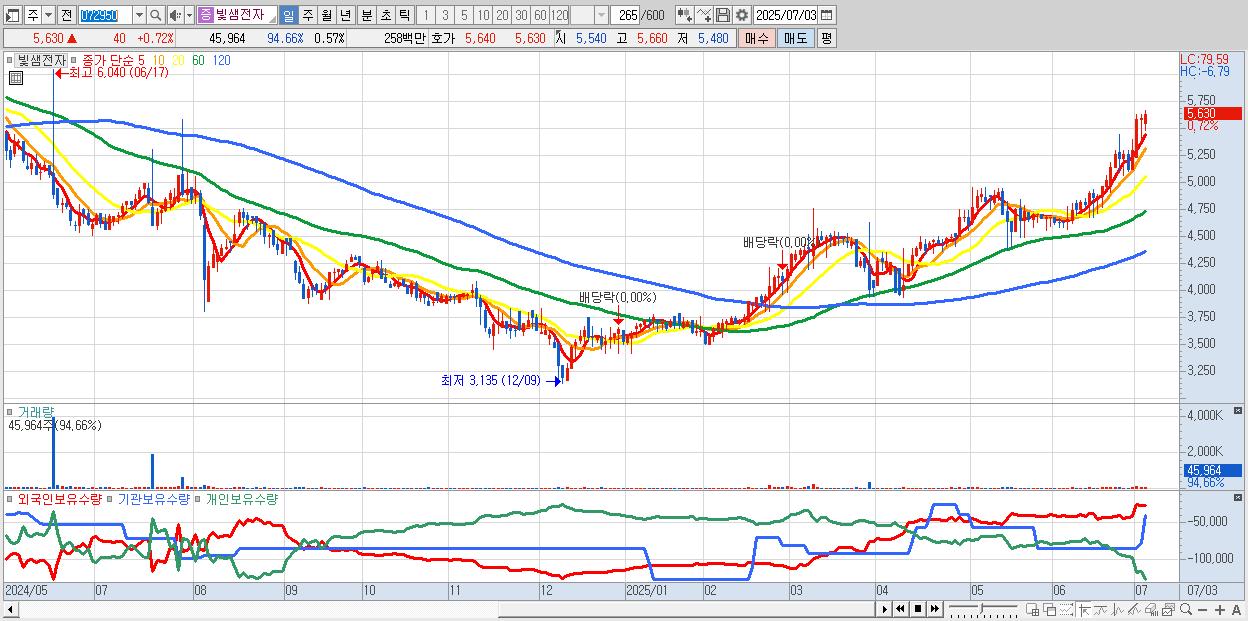Zoom out chart with minus icon
This screenshot has height=621, width=1248.
pos(1202,609)
